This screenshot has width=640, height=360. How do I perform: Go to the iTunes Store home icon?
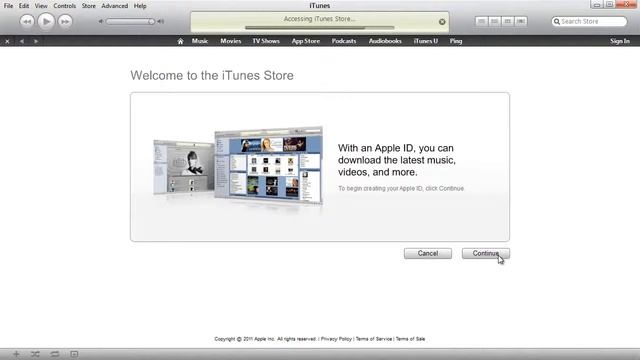coord(180,41)
